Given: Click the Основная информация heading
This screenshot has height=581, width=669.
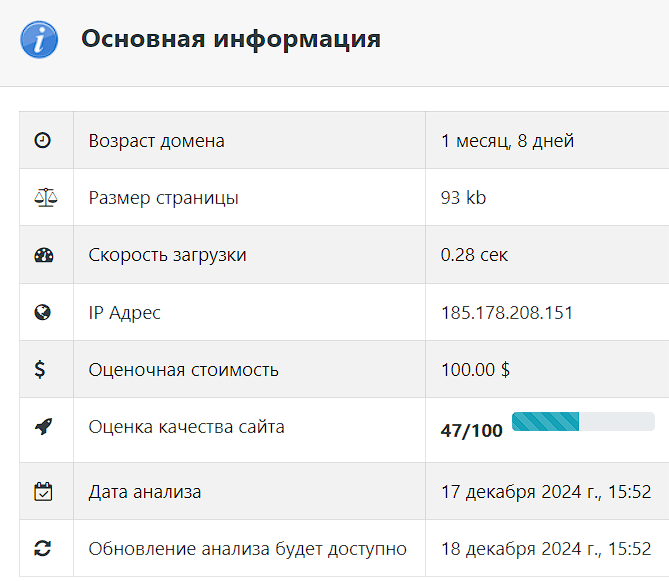Looking at the screenshot, I should pos(231,39).
